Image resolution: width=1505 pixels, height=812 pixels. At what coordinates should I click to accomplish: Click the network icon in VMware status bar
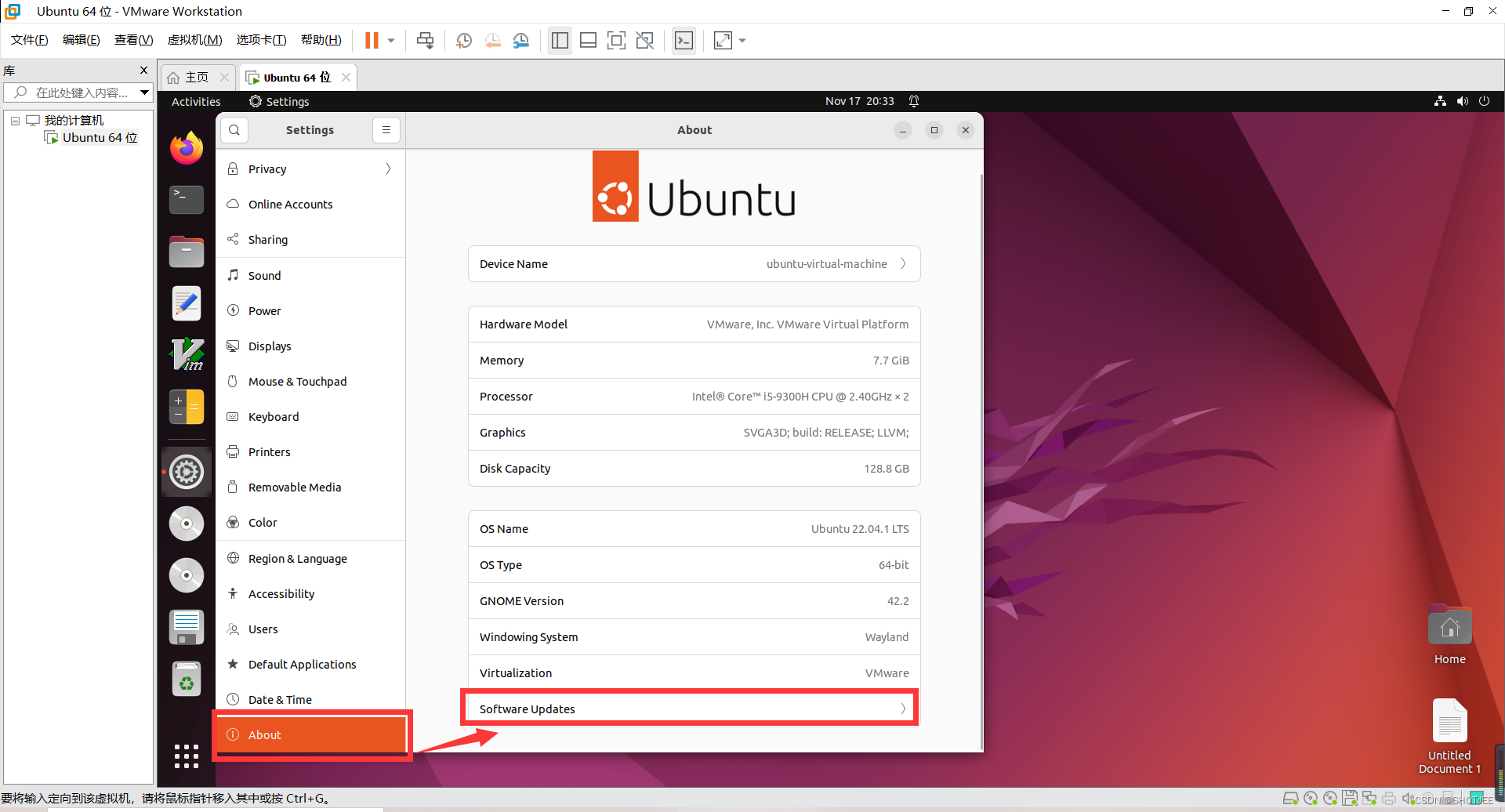click(x=1369, y=798)
